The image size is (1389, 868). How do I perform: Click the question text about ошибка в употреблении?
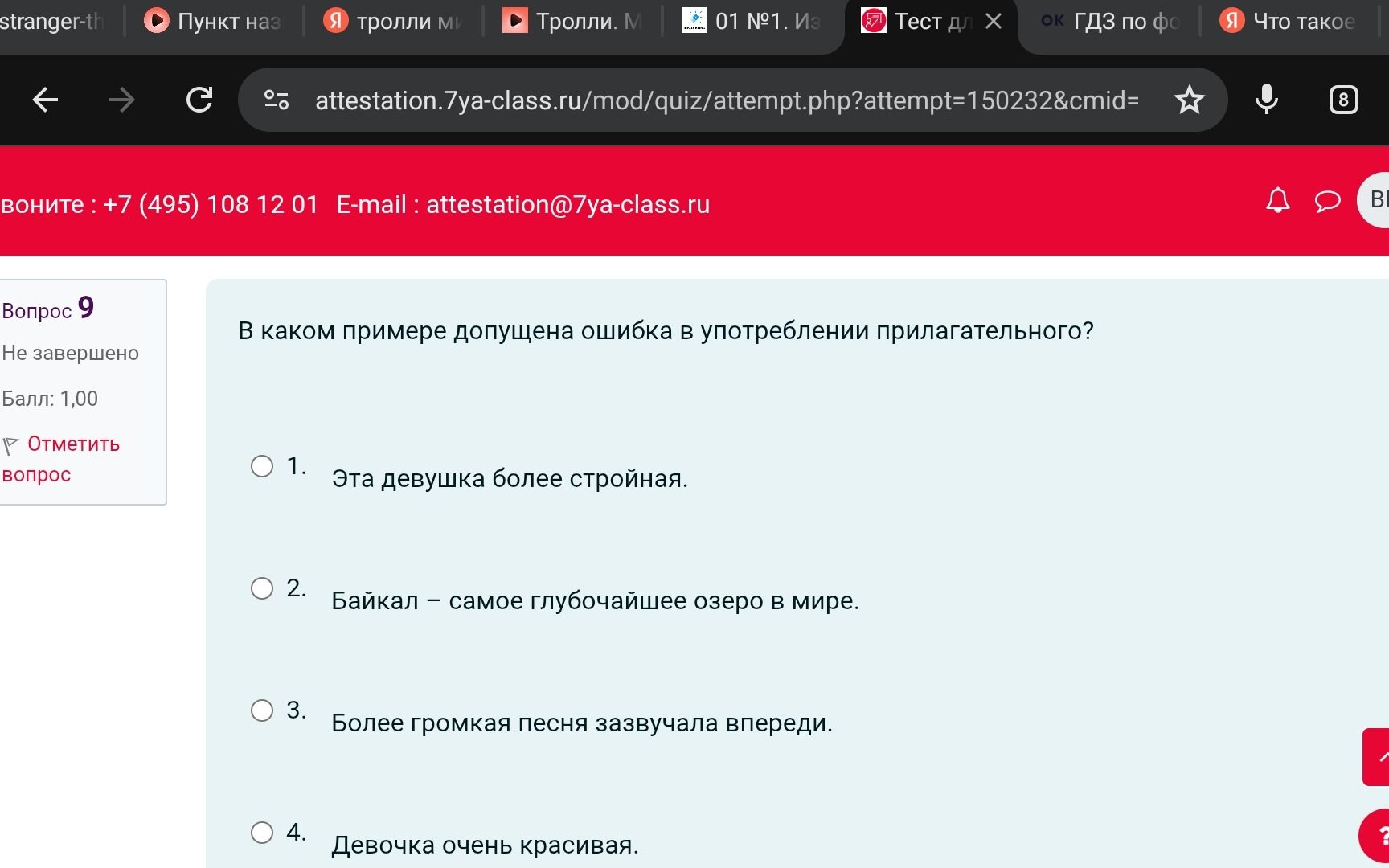[x=666, y=330]
